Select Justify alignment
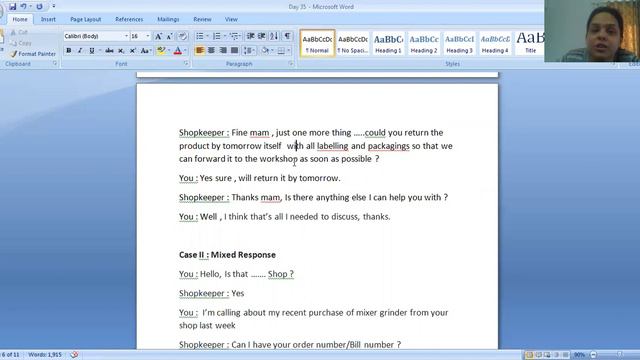 click(x=234, y=51)
